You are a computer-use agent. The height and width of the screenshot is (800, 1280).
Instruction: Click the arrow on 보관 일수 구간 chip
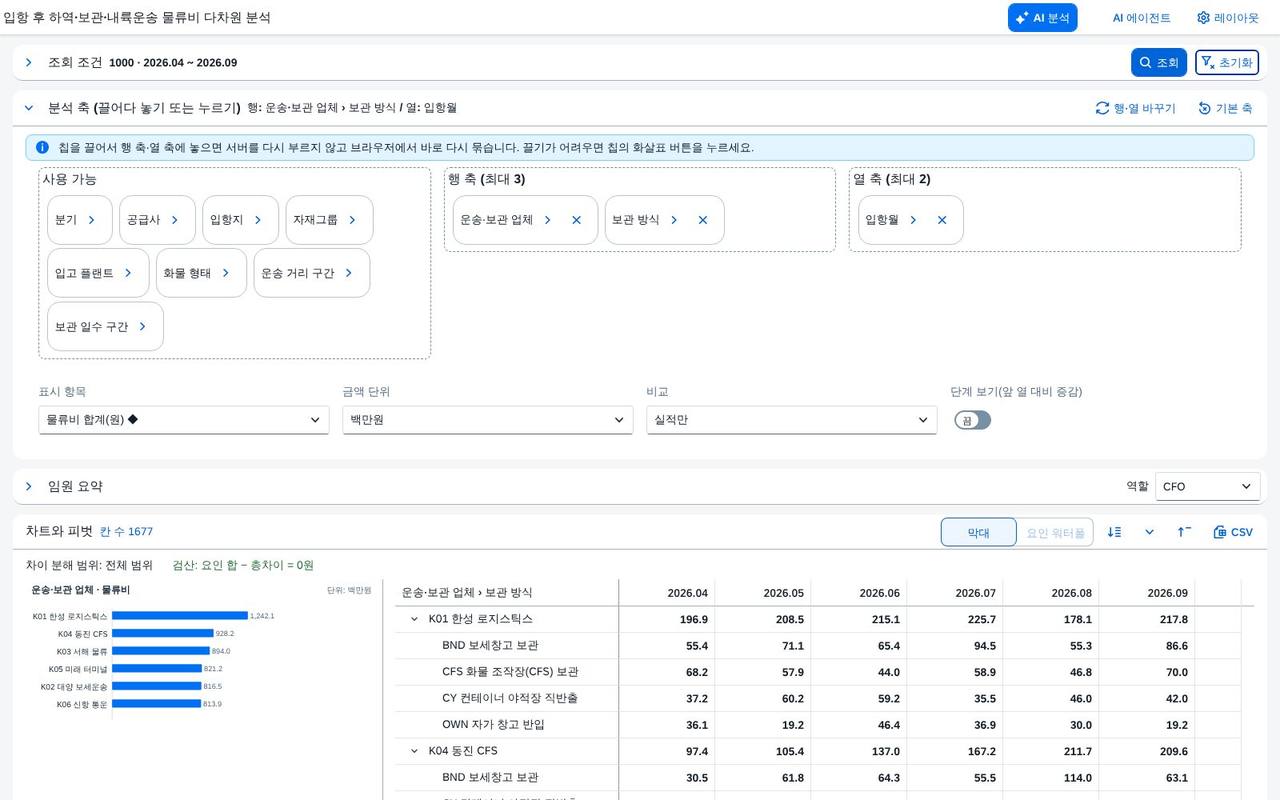point(143,326)
